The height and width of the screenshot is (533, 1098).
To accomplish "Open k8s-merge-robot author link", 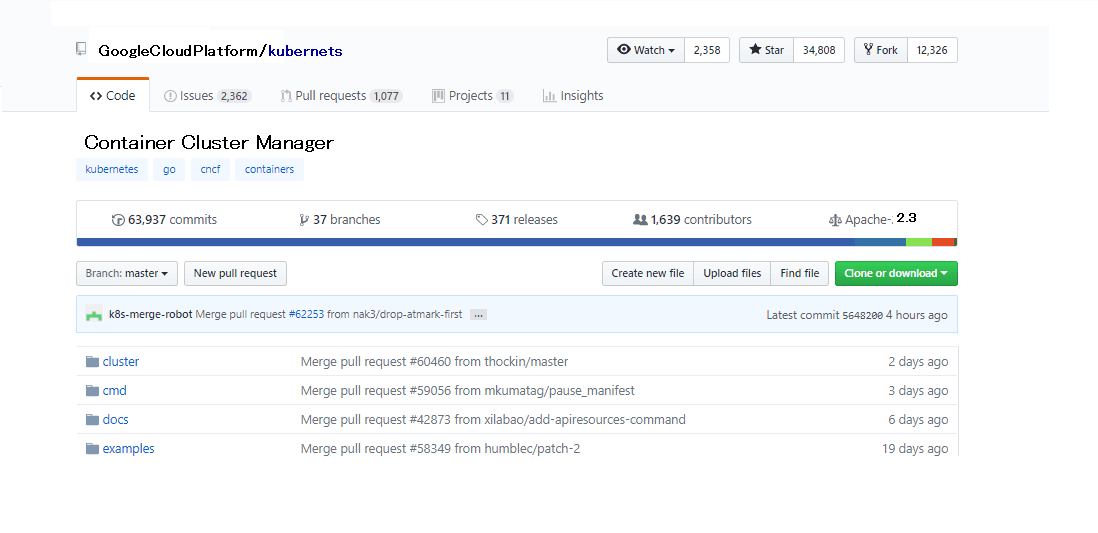I will click(x=151, y=314).
